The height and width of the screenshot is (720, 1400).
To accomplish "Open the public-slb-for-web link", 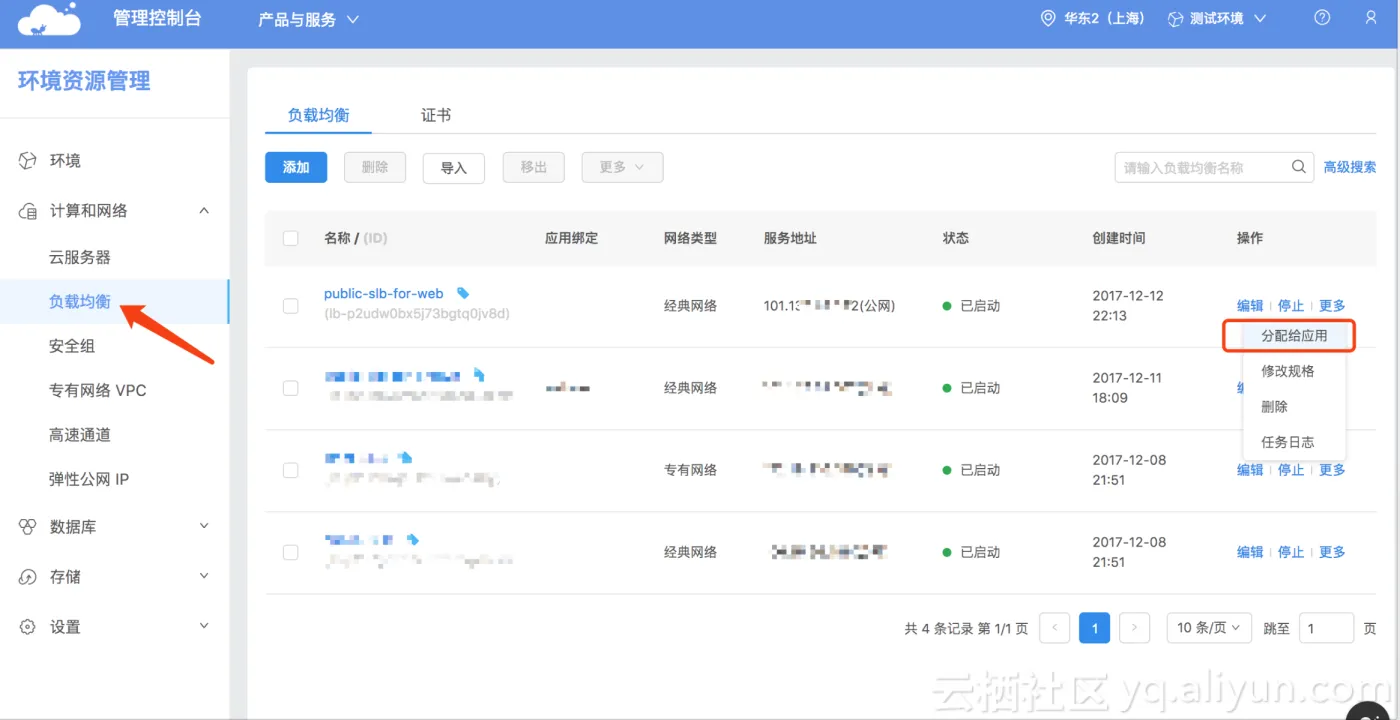I will (384, 293).
